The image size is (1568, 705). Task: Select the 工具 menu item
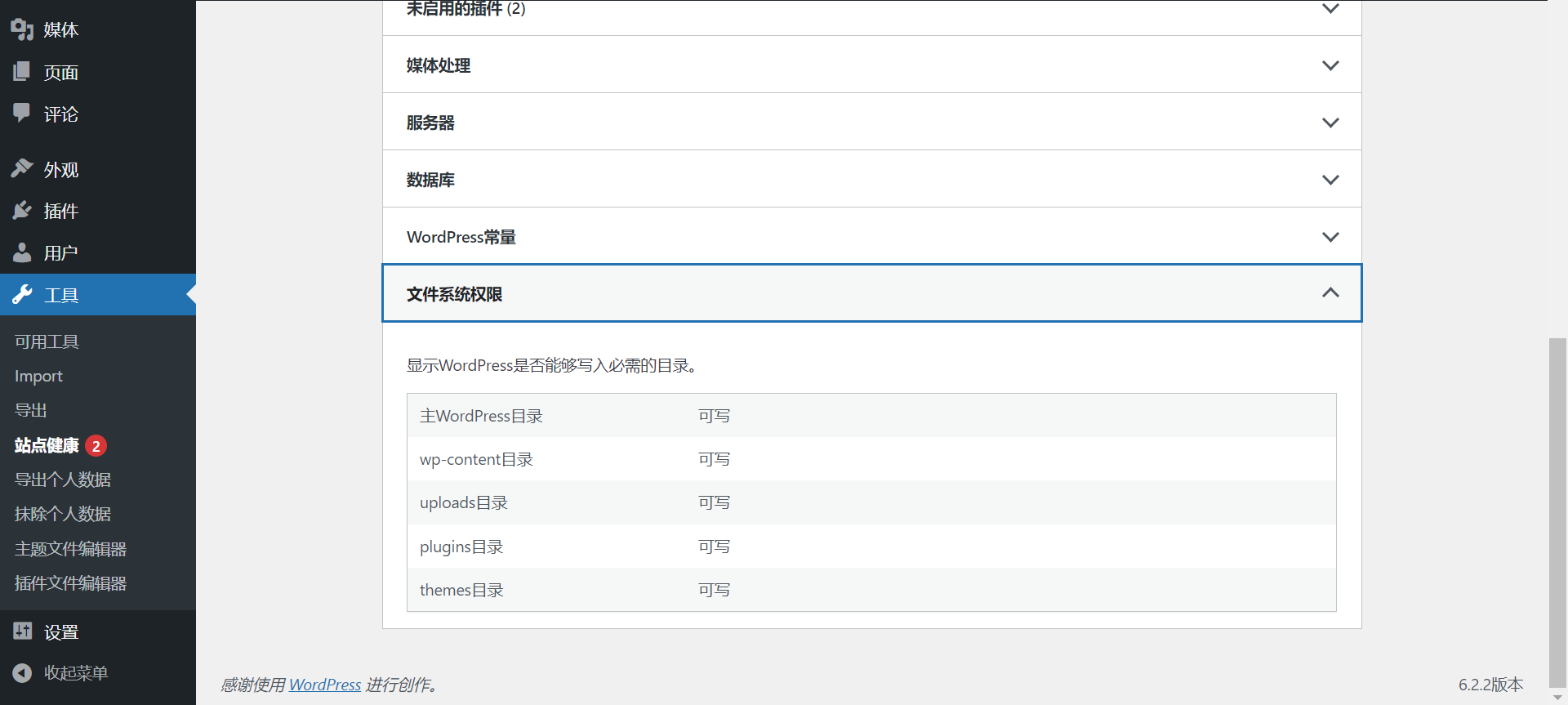98,294
